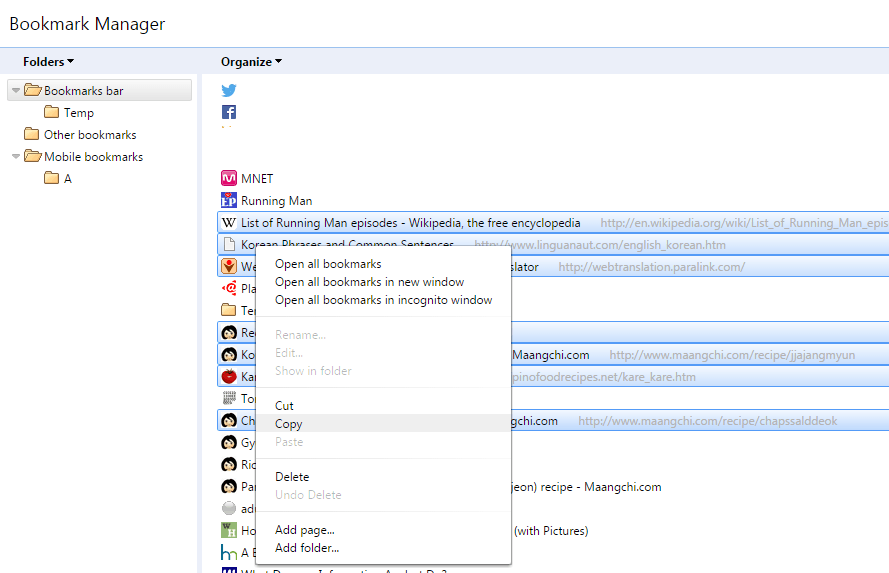889x573 pixels.
Task: Click the 'jeon) recipe - Maangchi.com' text
Action: [x=586, y=487]
